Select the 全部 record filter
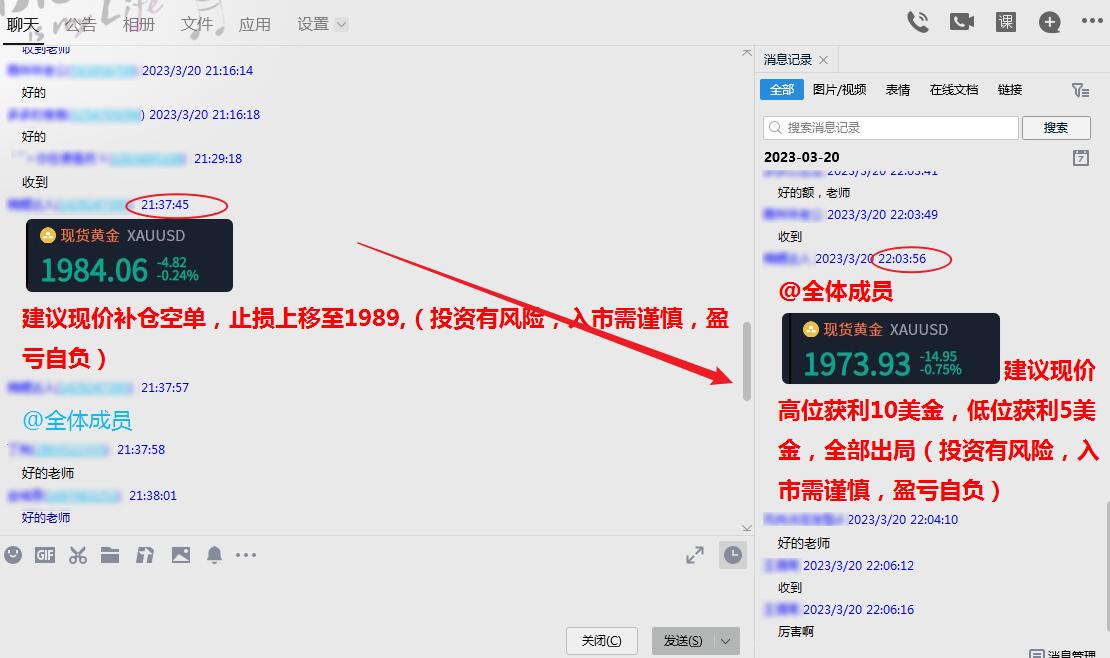This screenshot has height=658, width=1110. [782, 90]
